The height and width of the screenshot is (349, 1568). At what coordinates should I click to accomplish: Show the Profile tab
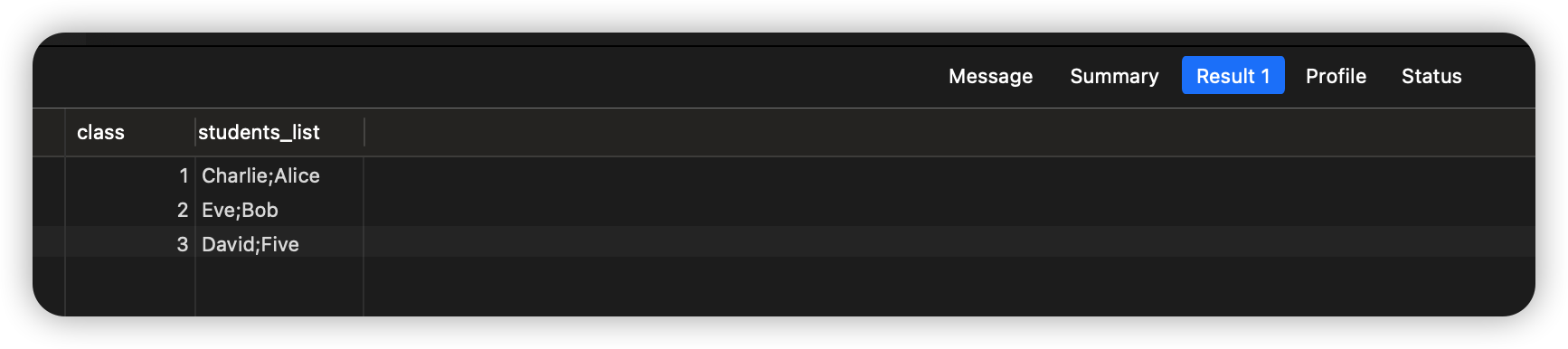1336,76
